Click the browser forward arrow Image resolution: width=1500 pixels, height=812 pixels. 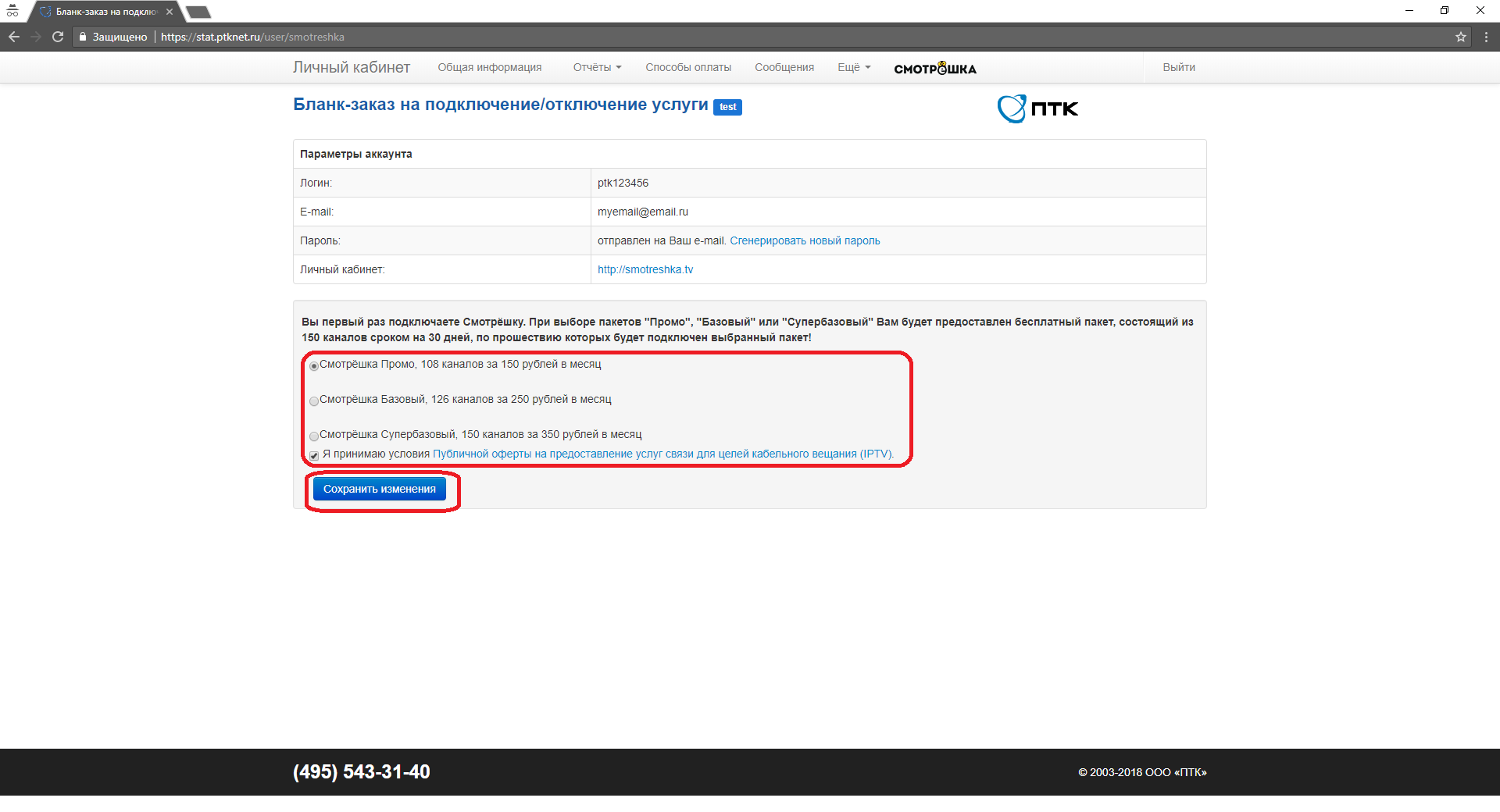[x=36, y=37]
